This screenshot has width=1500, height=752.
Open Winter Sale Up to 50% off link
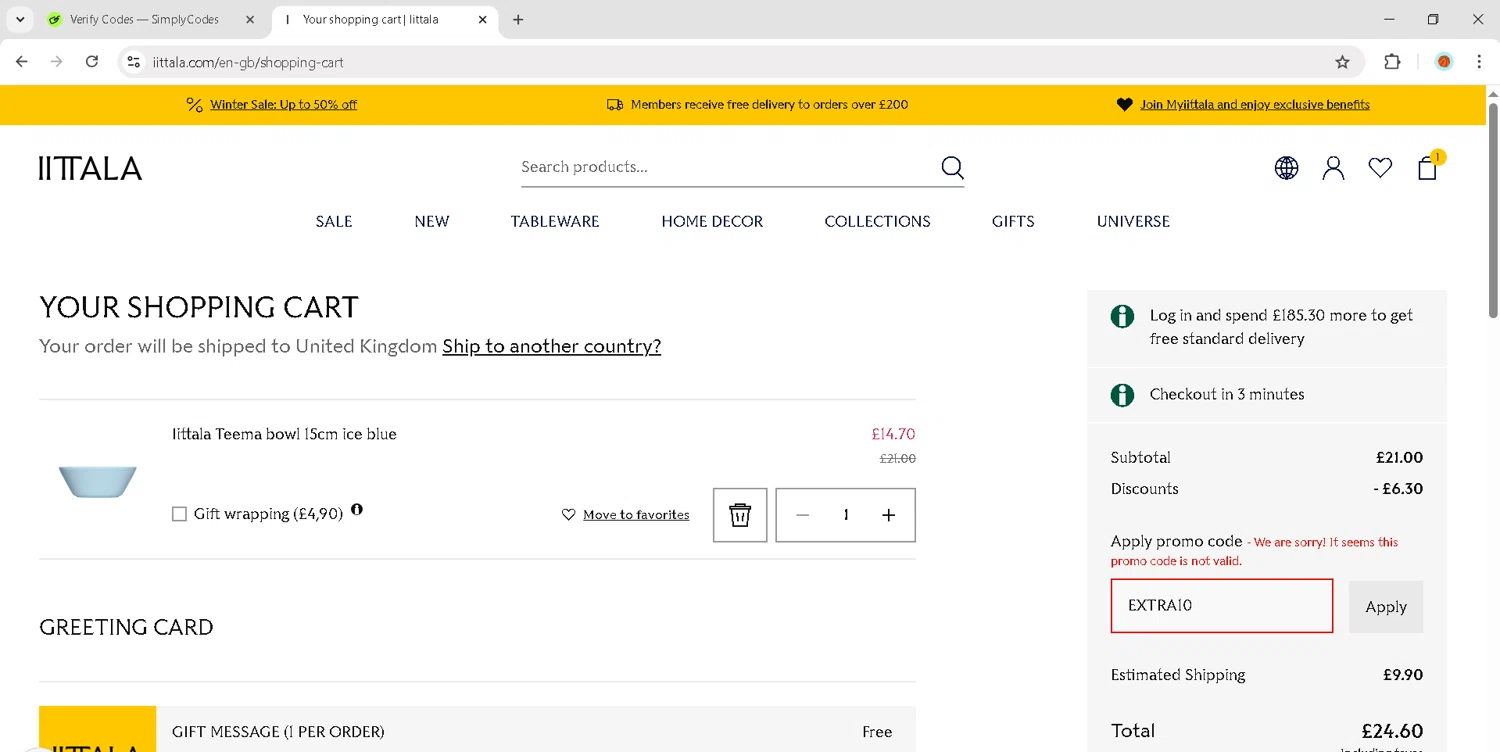[x=283, y=104]
